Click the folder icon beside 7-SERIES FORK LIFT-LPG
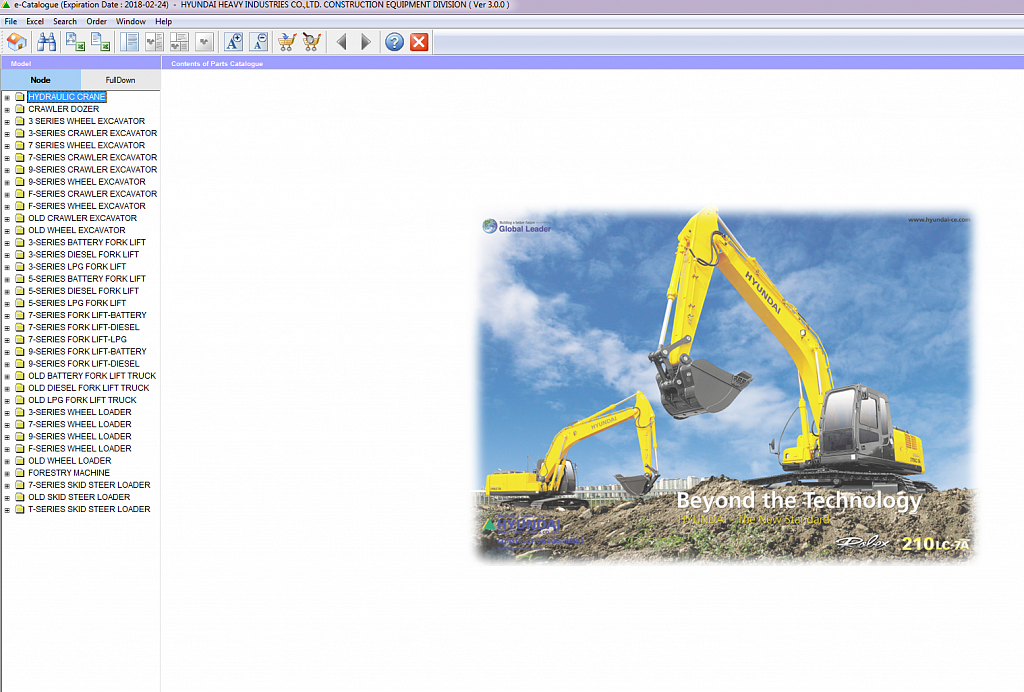Image resolution: width=1024 pixels, height=692 pixels. click(x=20, y=339)
